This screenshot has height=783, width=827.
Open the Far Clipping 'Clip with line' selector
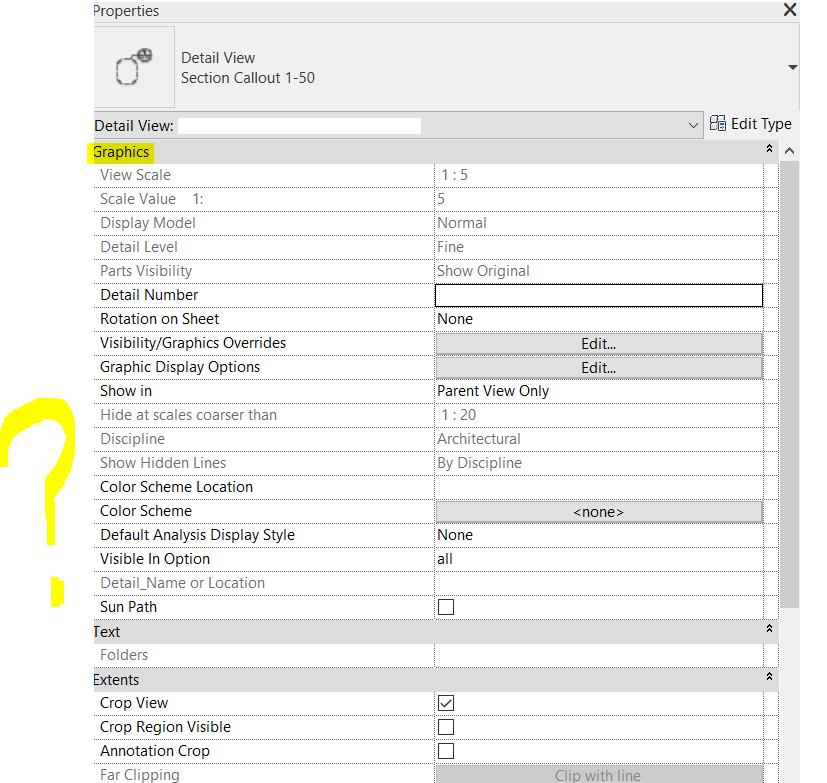click(x=598, y=774)
